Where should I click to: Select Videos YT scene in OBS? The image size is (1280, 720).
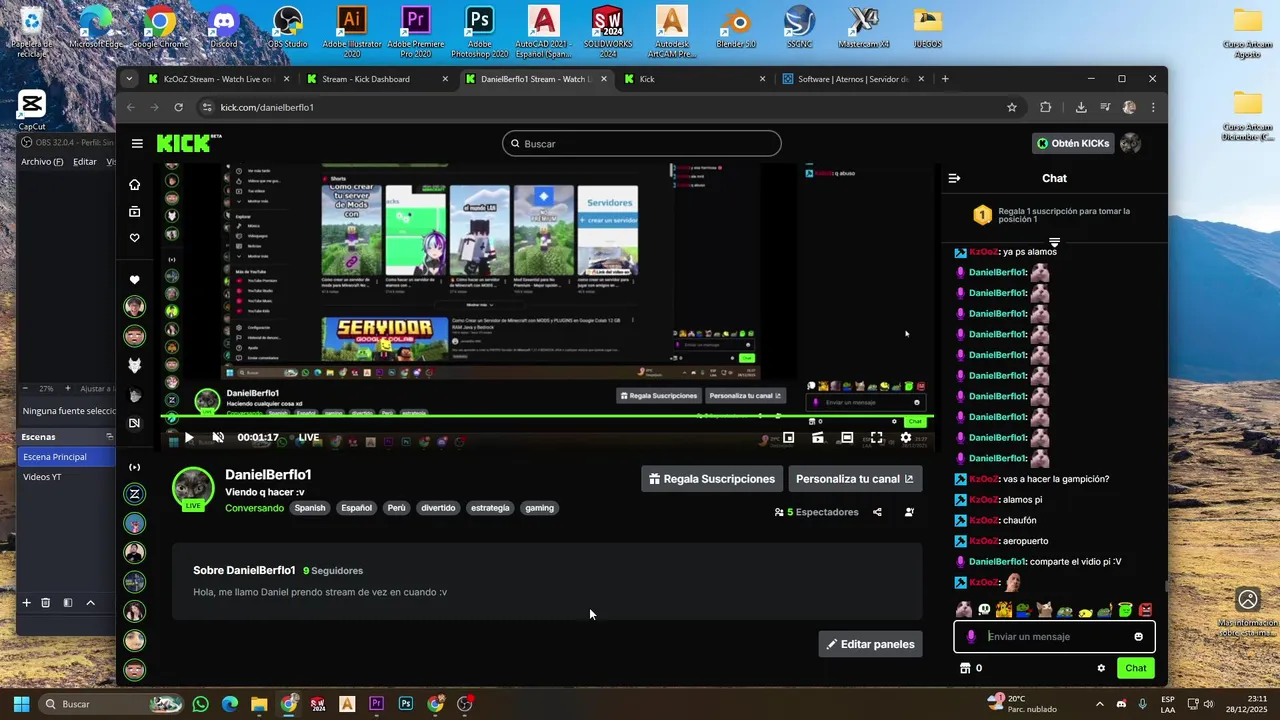pos(67,477)
